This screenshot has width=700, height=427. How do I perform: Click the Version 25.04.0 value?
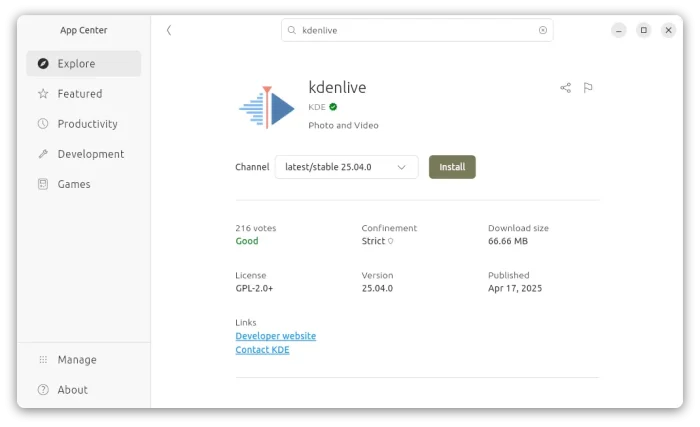coord(377,289)
